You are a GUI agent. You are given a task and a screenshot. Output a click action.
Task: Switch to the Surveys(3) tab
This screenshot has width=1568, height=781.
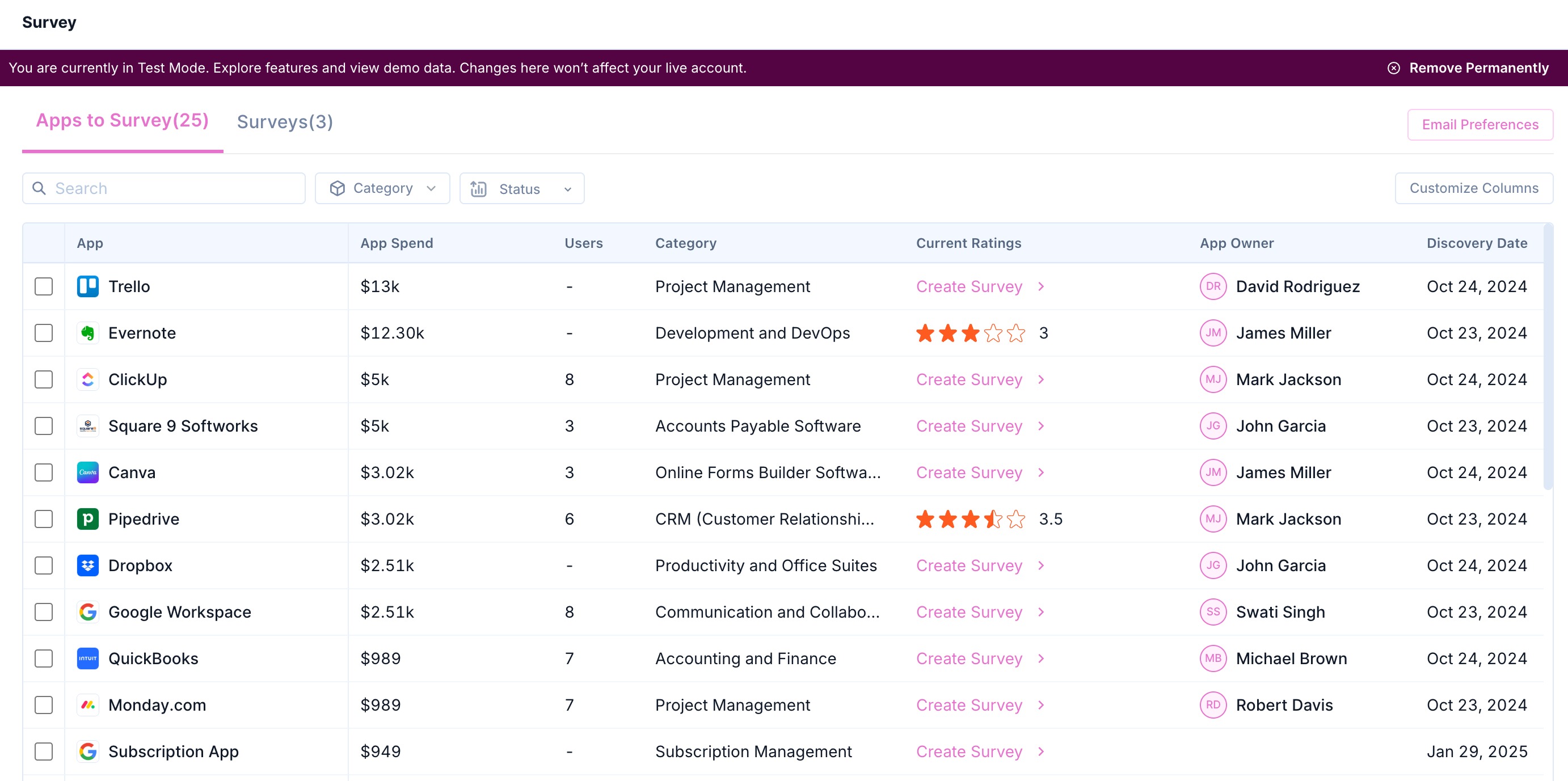tap(284, 122)
